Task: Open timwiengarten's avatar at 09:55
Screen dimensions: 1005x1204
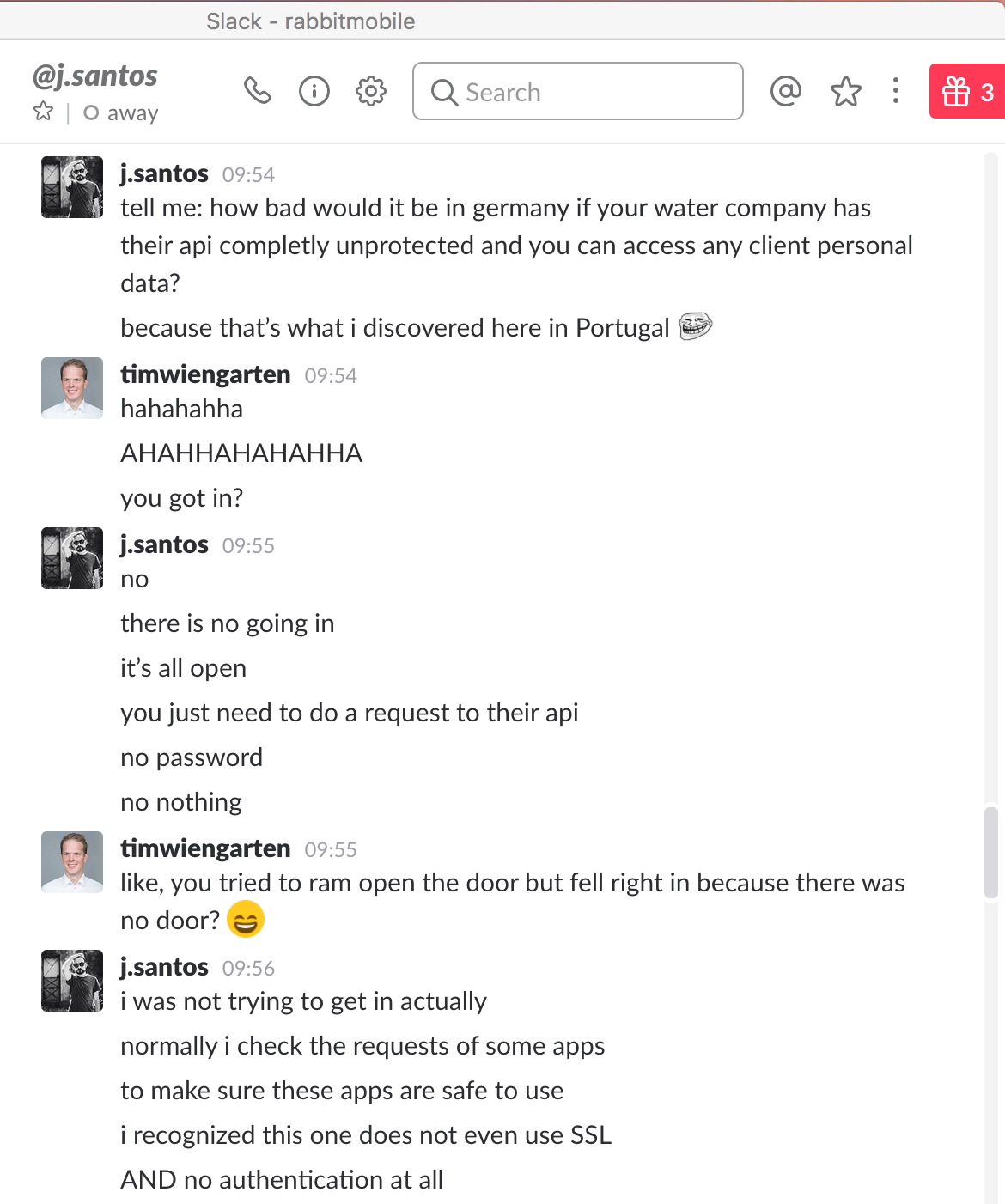Action: [x=72, y=862]
